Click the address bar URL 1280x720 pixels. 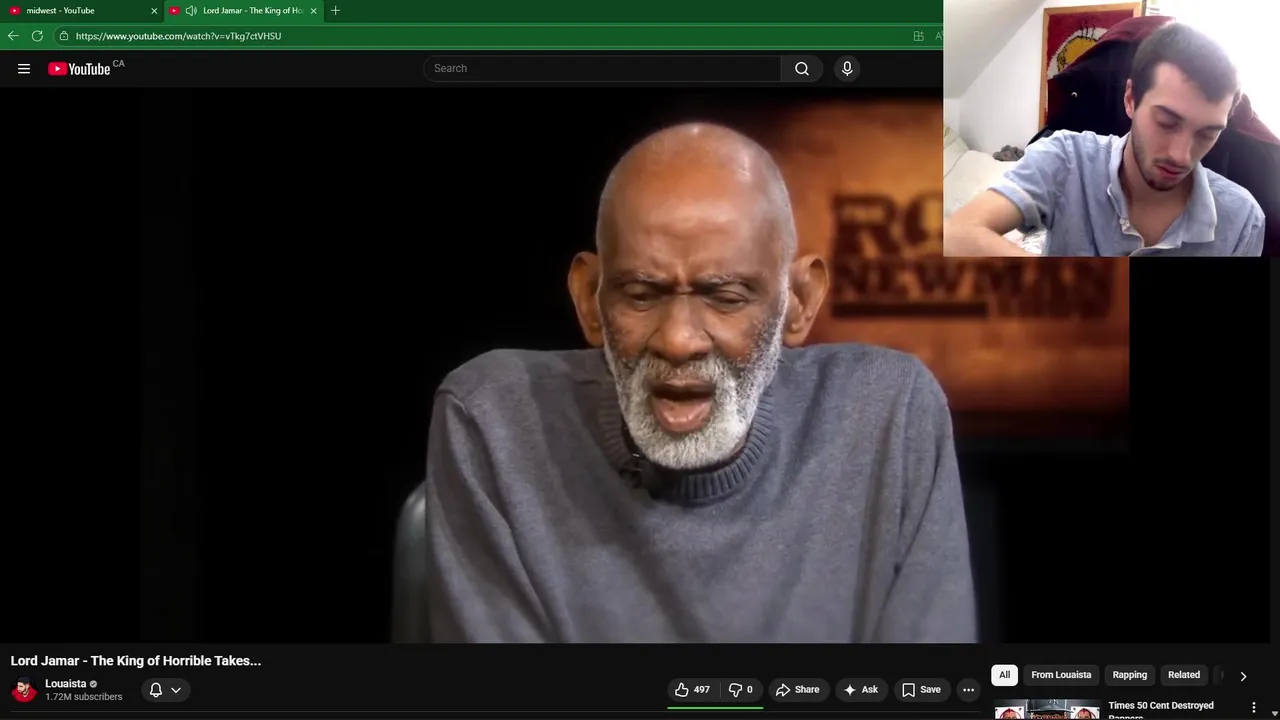[x=178, y=36]
